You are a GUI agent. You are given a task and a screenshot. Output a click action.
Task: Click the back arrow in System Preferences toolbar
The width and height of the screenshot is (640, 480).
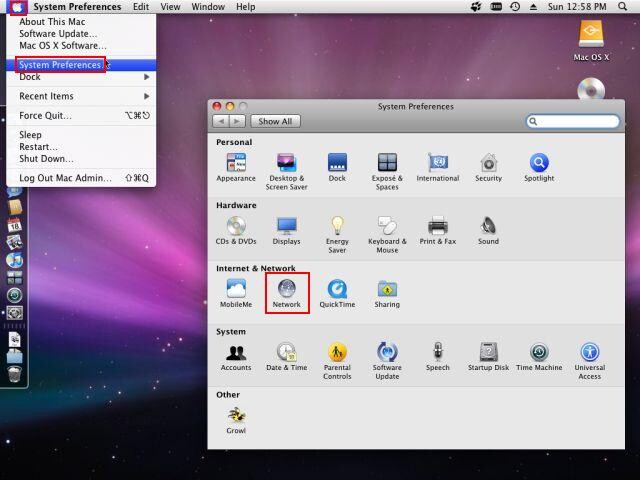tap(221, 121)
